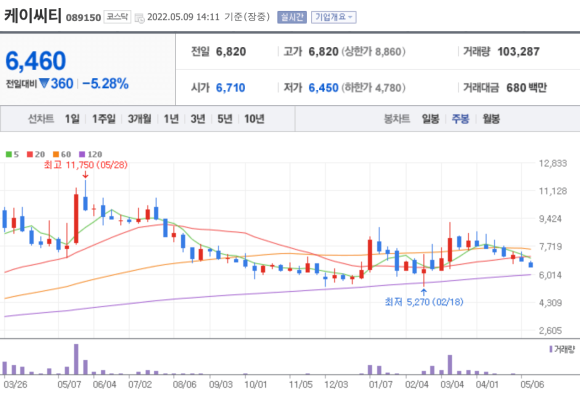Click the stock name 케이씨티
Screen dimensions: 580x397
pyautogui.click(x=33, y=16)
